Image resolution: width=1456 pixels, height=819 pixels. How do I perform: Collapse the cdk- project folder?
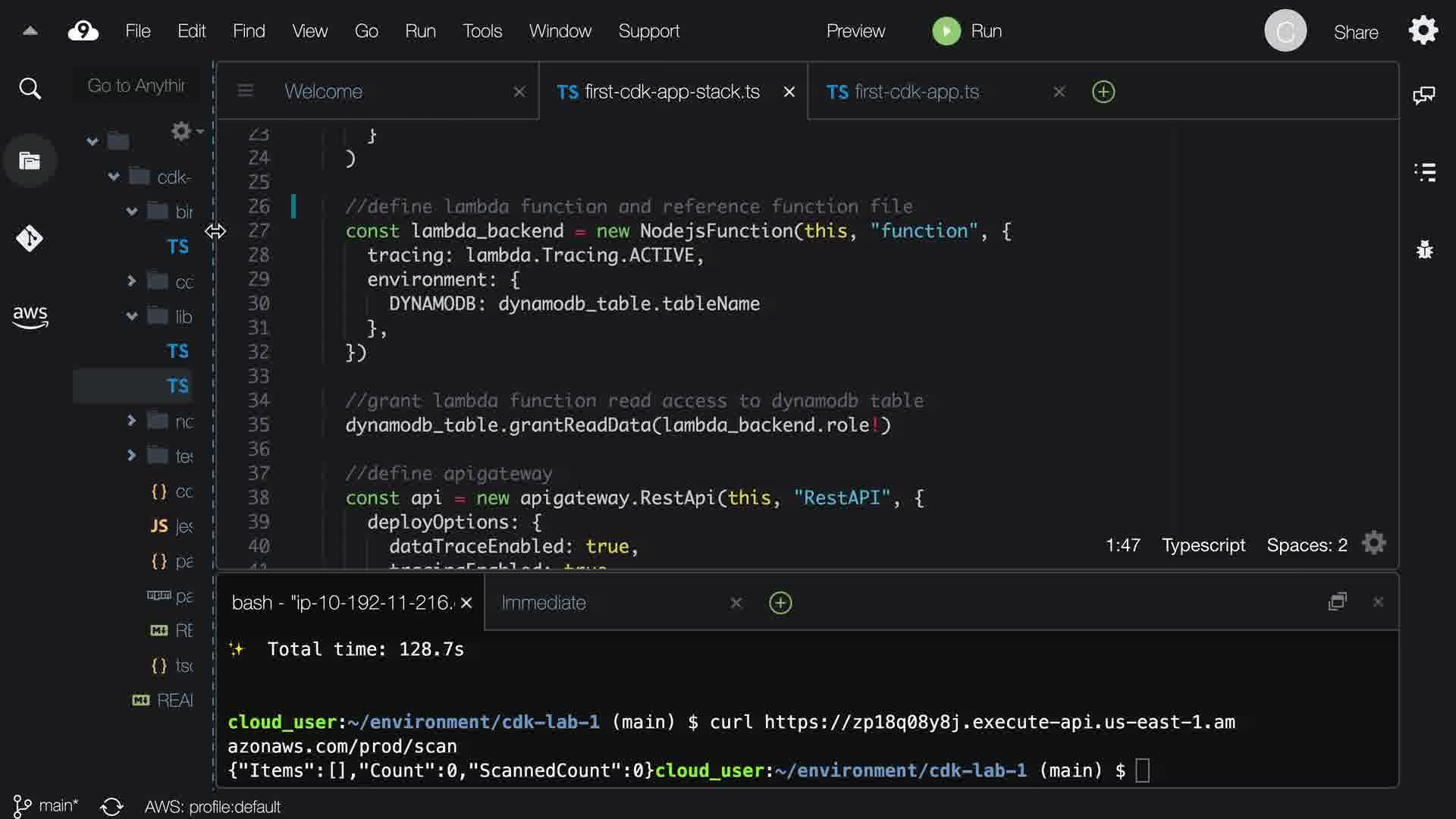[x=114, y=177]
